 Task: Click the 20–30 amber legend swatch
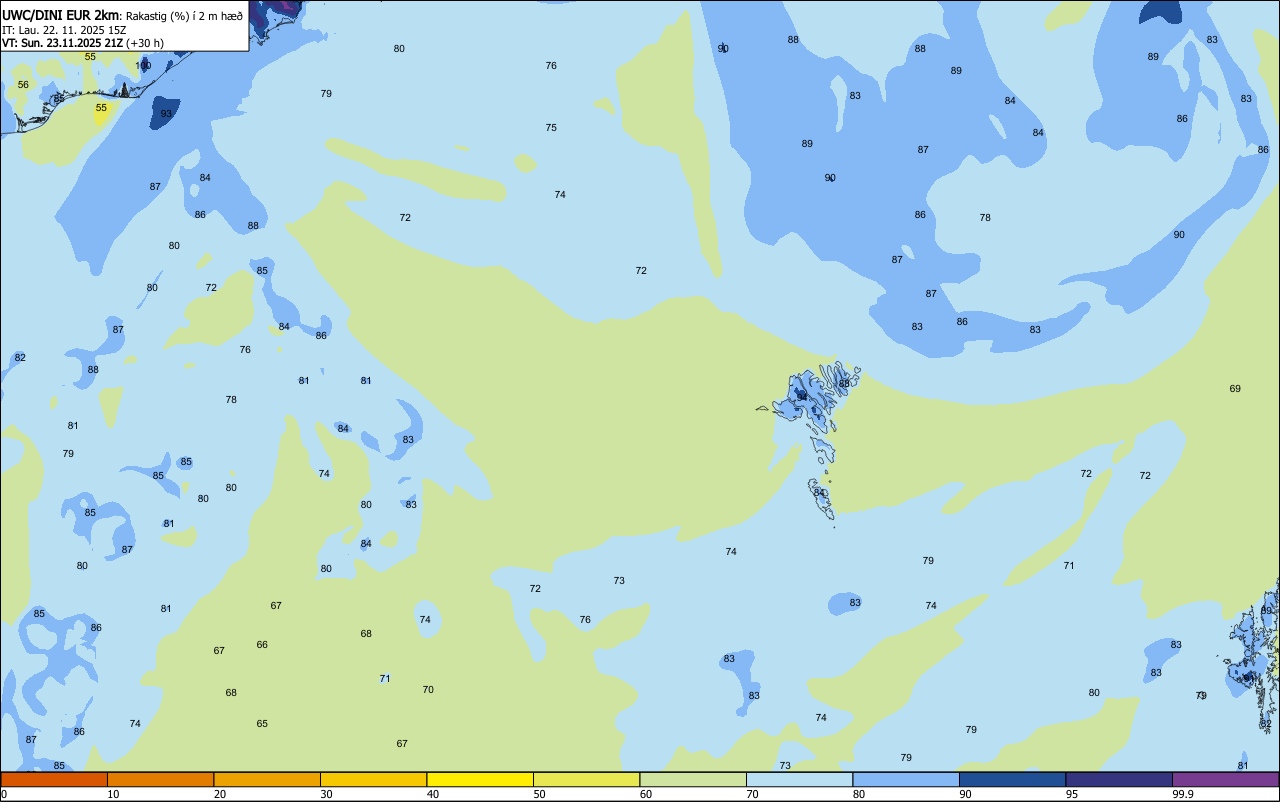pos(267,779)
